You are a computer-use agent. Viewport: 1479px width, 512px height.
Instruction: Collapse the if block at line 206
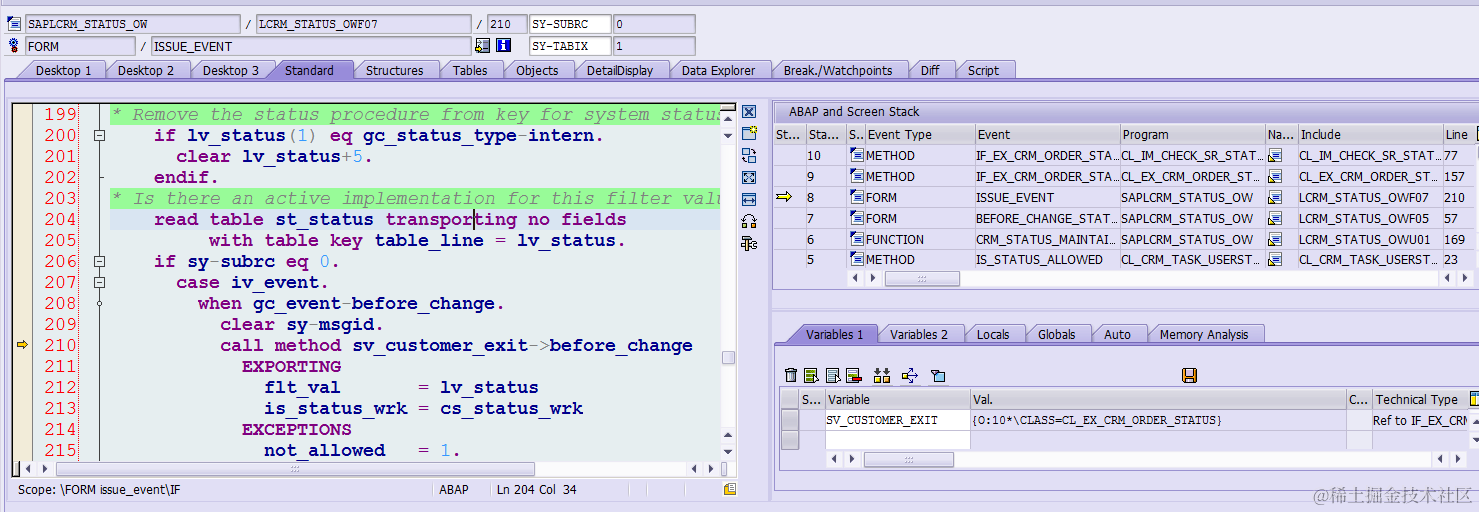[x=99, y=261]
